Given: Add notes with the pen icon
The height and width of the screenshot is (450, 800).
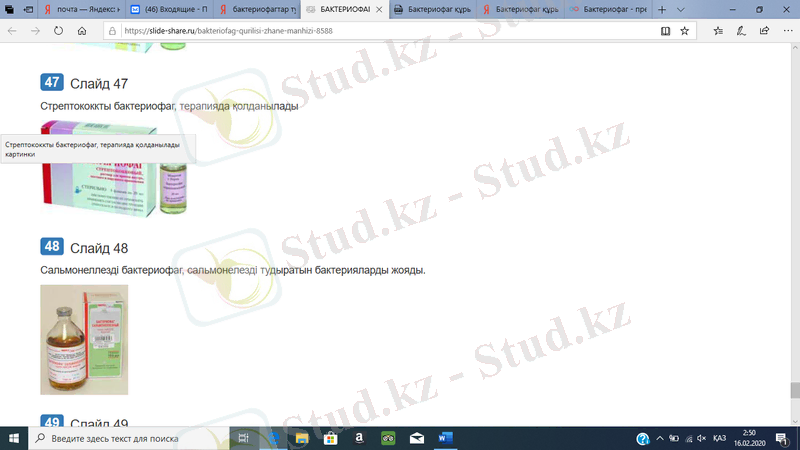Looking at the screenshot, I should point(741,31).
